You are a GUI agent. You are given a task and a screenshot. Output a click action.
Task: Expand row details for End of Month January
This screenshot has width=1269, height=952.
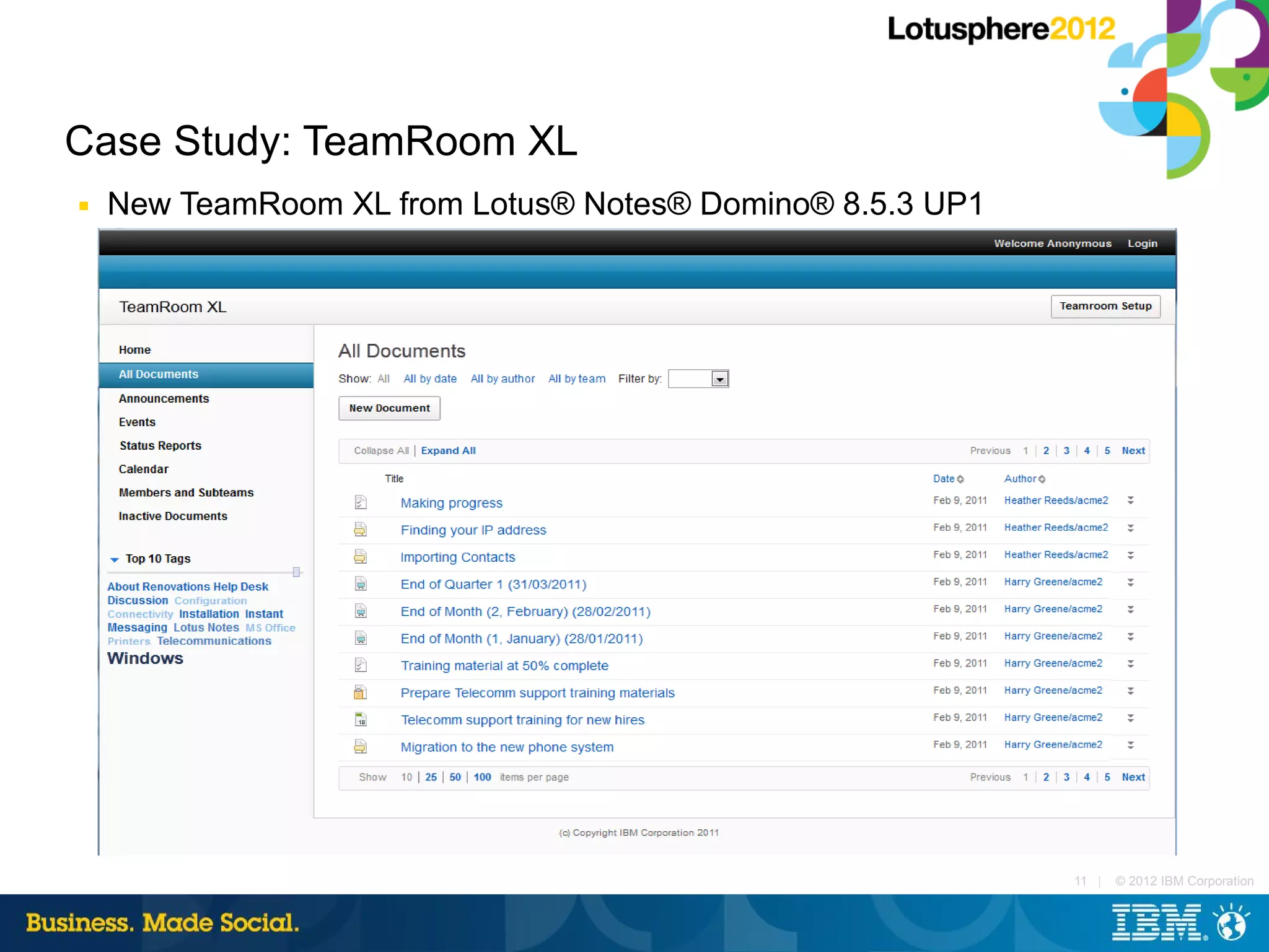coord(1130,636)
